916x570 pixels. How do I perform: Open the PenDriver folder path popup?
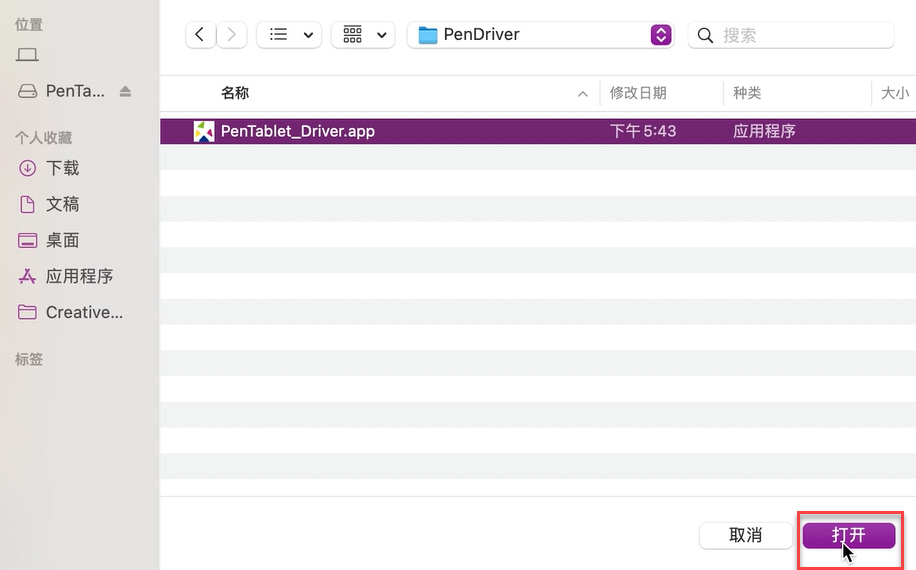pos(540,35)
